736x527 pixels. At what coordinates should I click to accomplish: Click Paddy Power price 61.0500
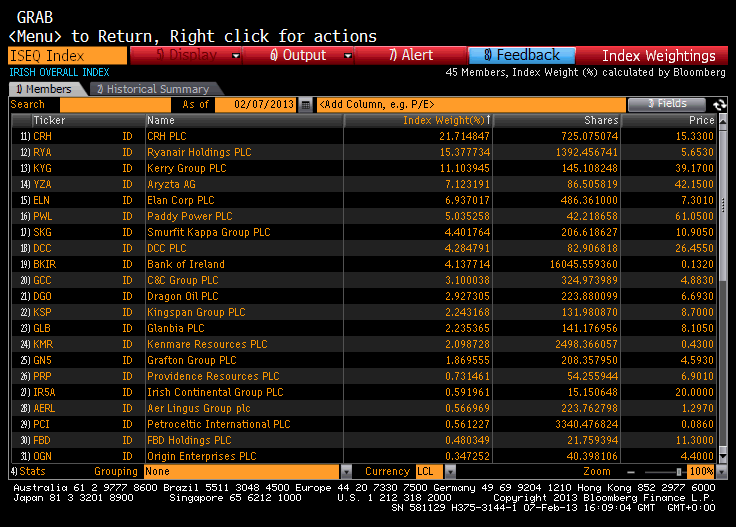click(x=694, y=216)
